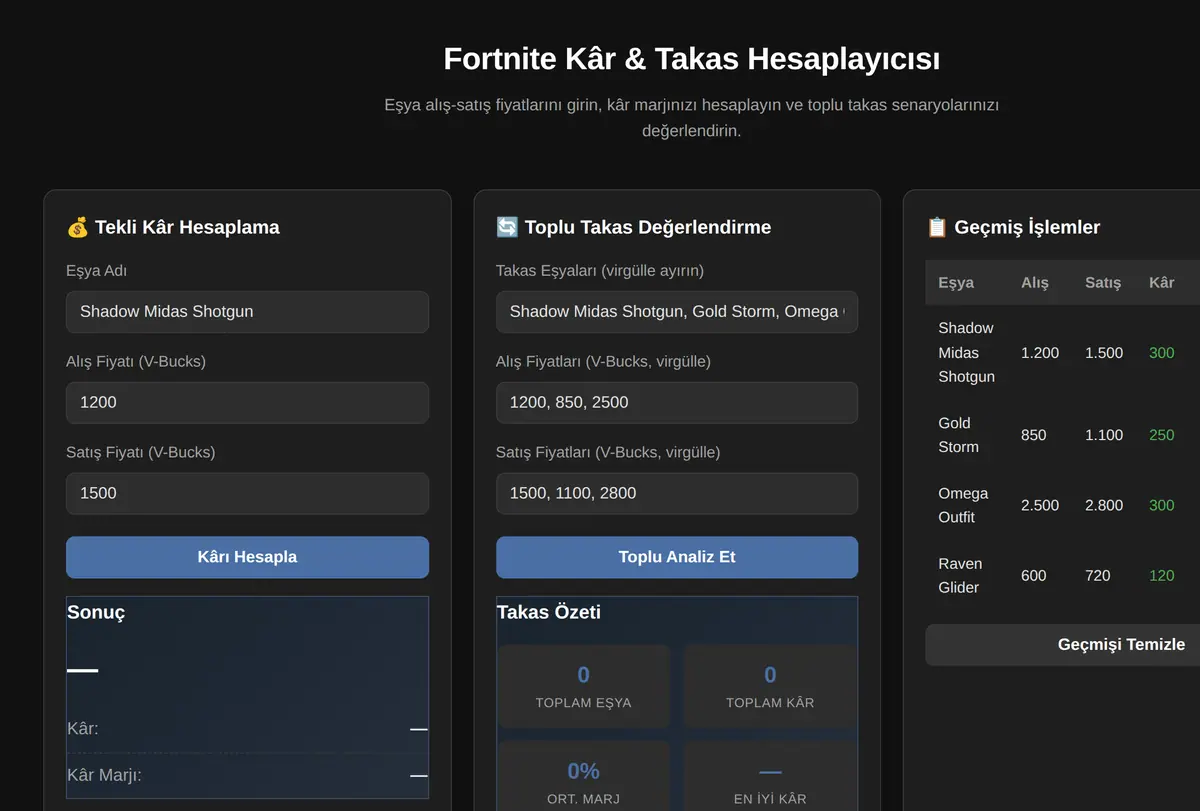This screenshot has height=811, width=1200.
Task: Click the Satış column header
Action: pos(1103,283)
